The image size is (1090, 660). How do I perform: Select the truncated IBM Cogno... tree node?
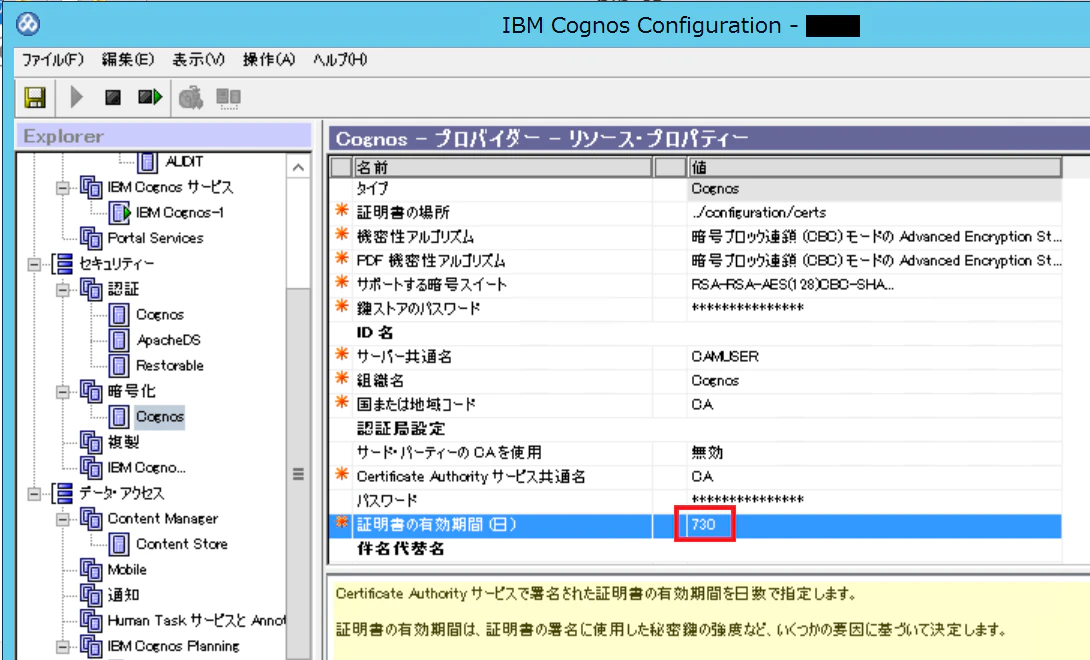pyautogui.click(x=147, y=467)
